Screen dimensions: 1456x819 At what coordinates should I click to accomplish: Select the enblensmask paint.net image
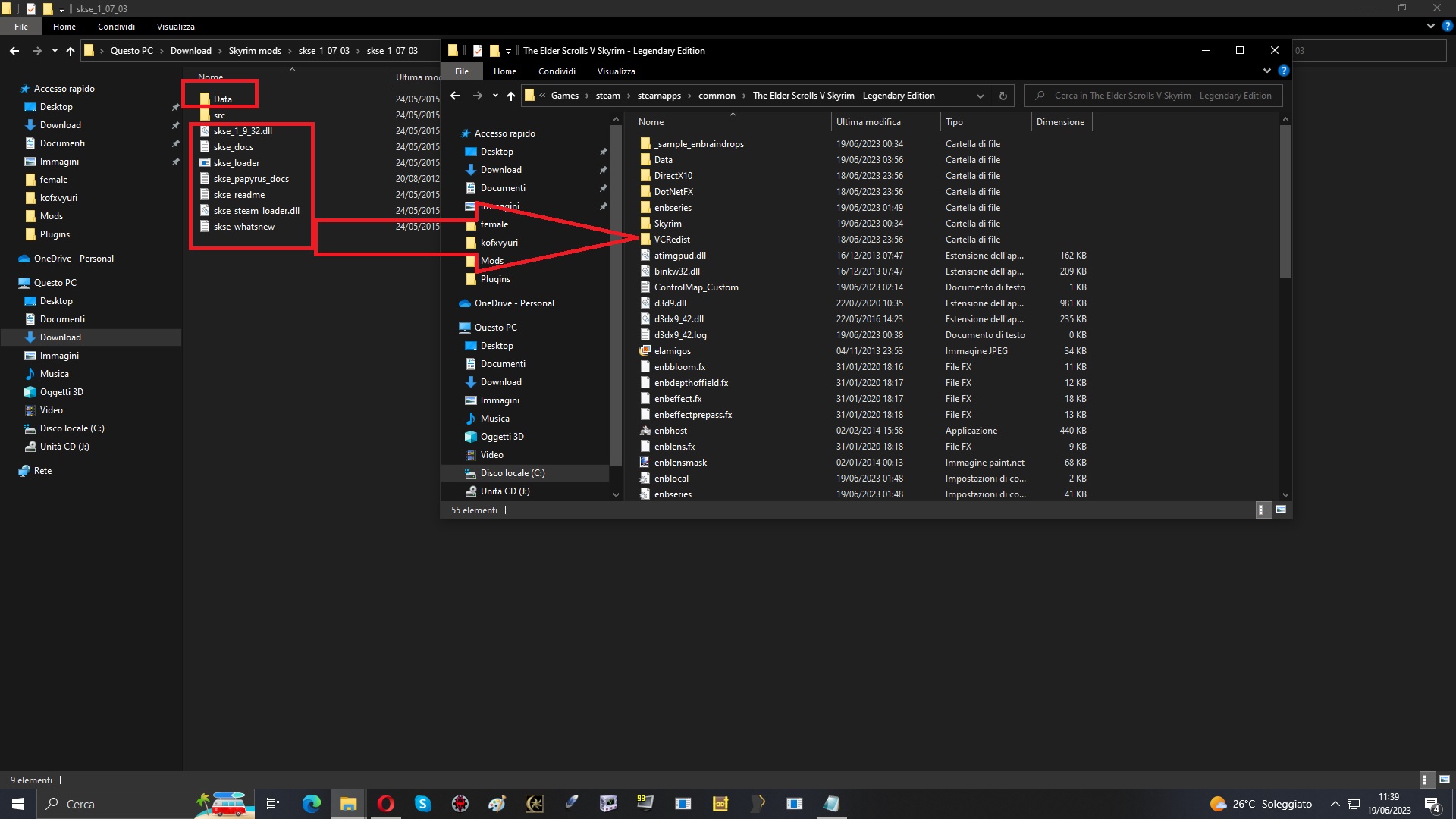click(x=680, y=463)
